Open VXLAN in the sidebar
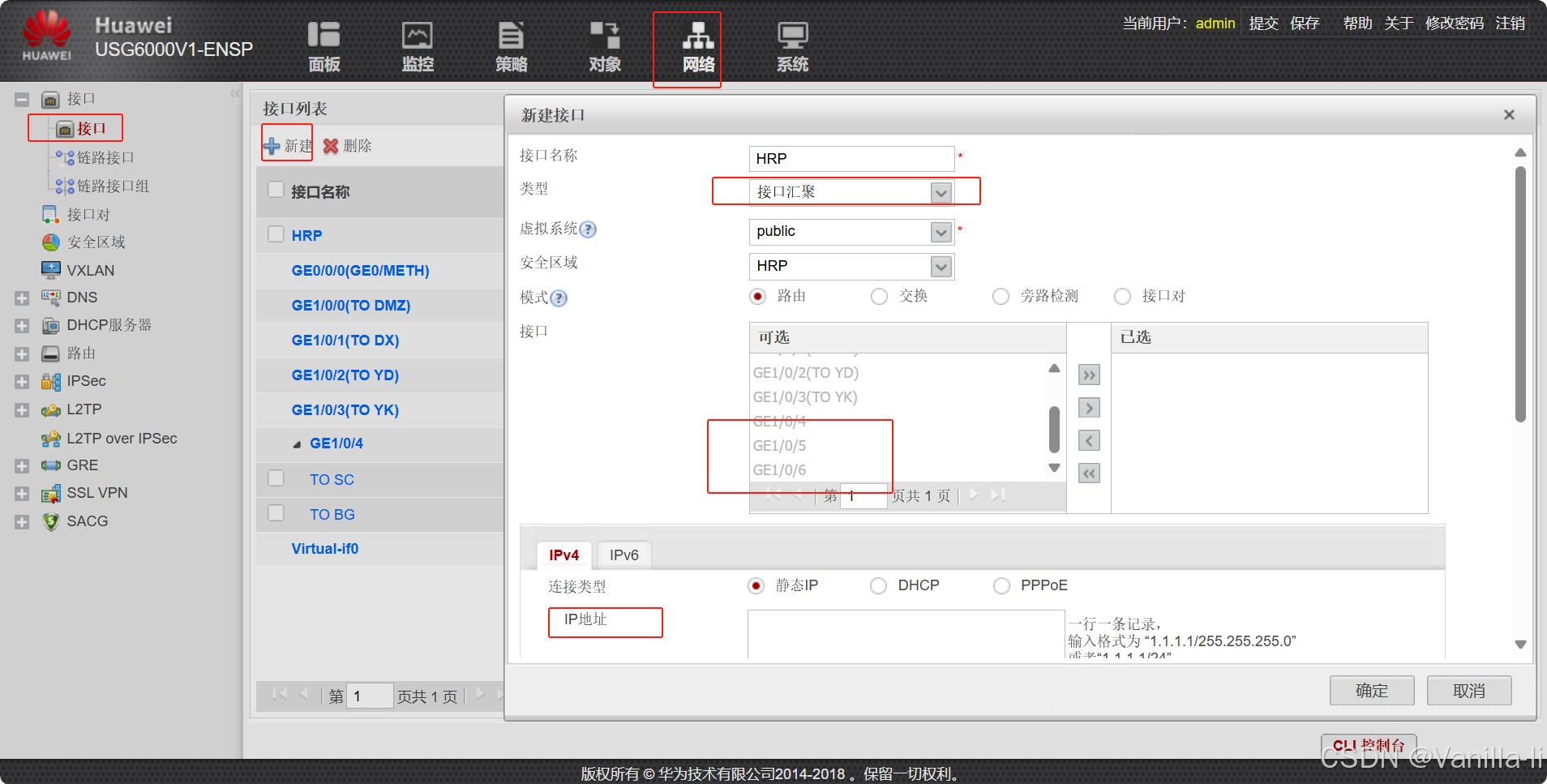The image size is (1547, 784). coord(90,270)
